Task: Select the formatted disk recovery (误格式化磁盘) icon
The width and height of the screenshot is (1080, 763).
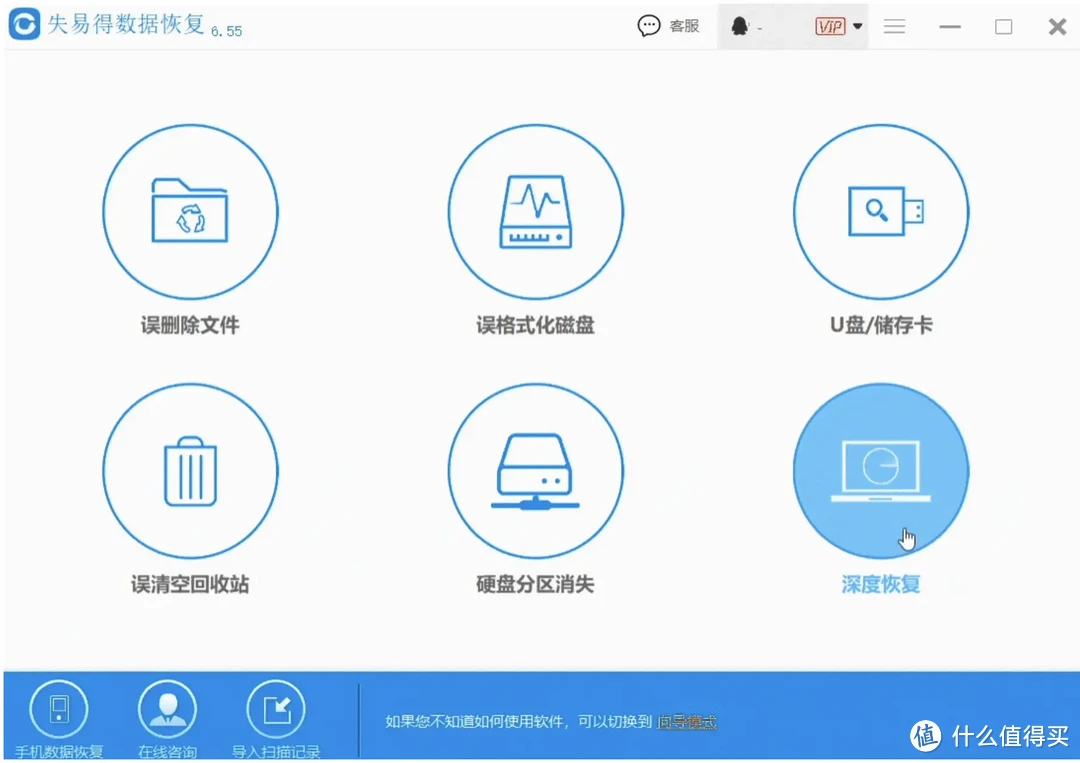Action: point(535,211)
